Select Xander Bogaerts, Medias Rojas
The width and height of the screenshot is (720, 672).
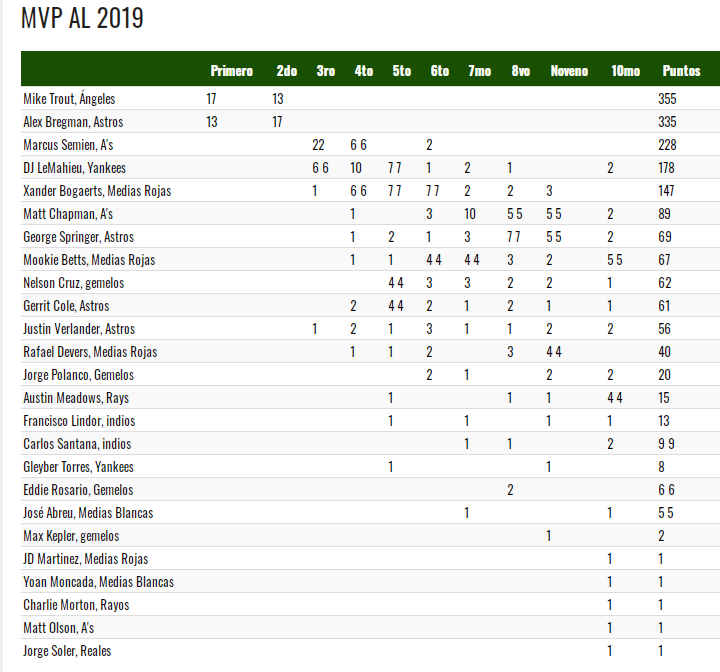coord(97,191)
